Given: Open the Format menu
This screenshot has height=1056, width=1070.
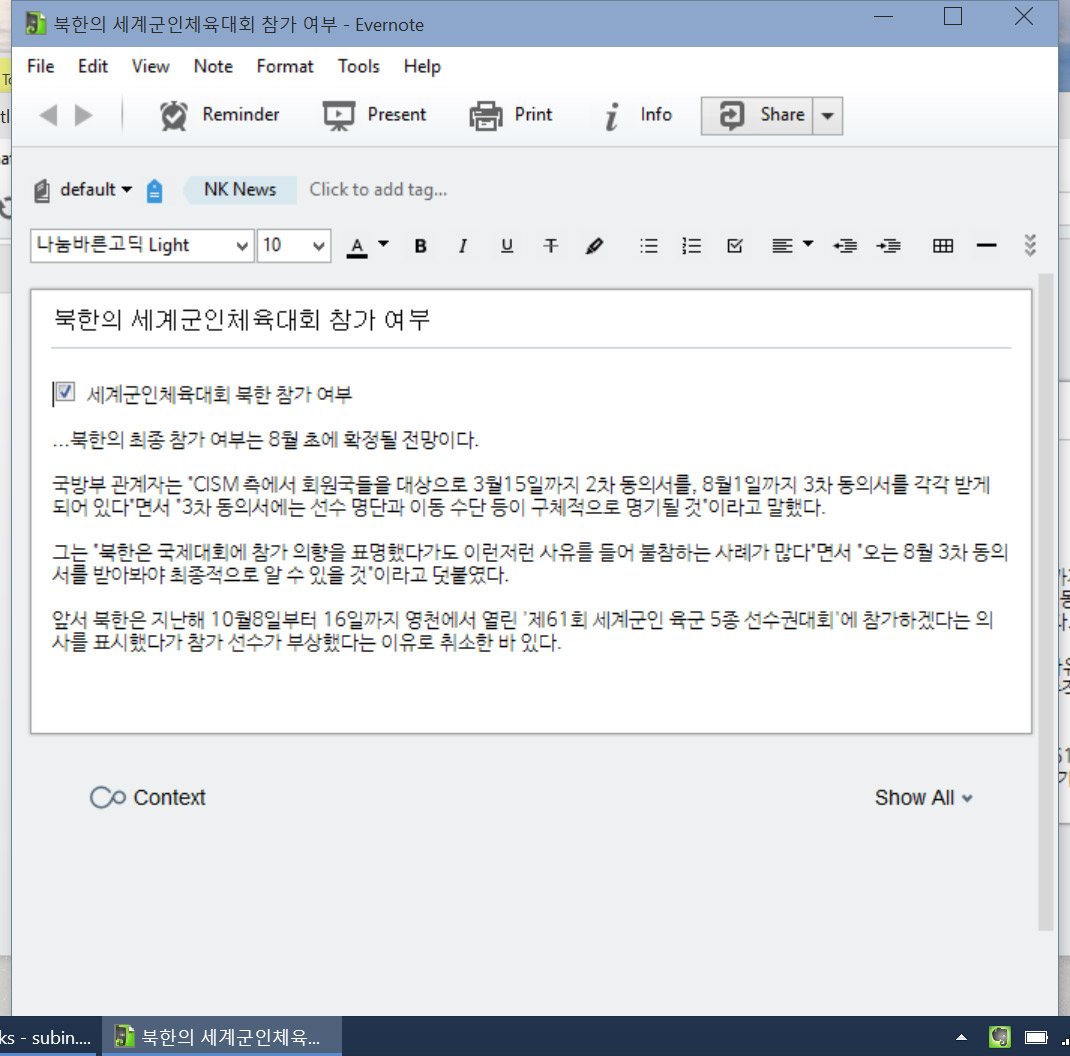Looking at the screenshot, I should click(285, 66).
